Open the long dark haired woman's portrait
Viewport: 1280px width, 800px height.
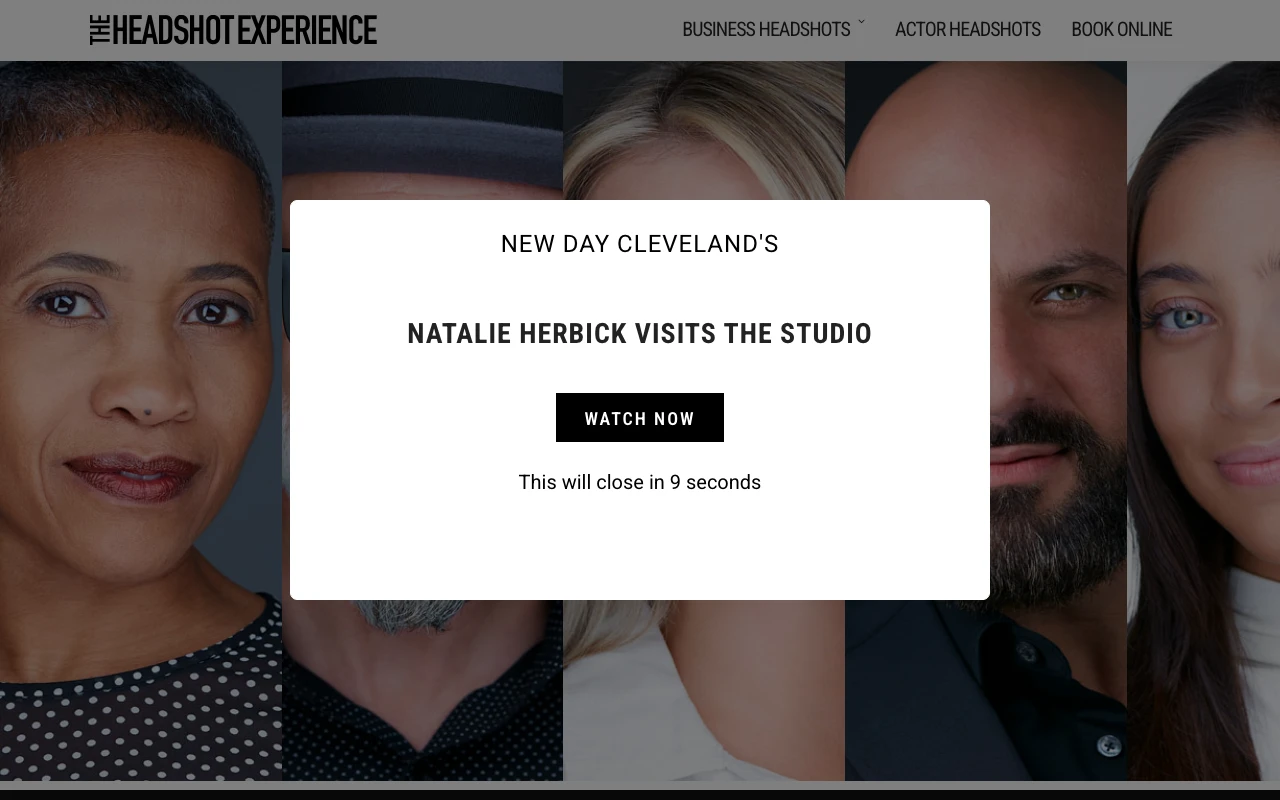pyautogui.click(x=1203, y=420)
